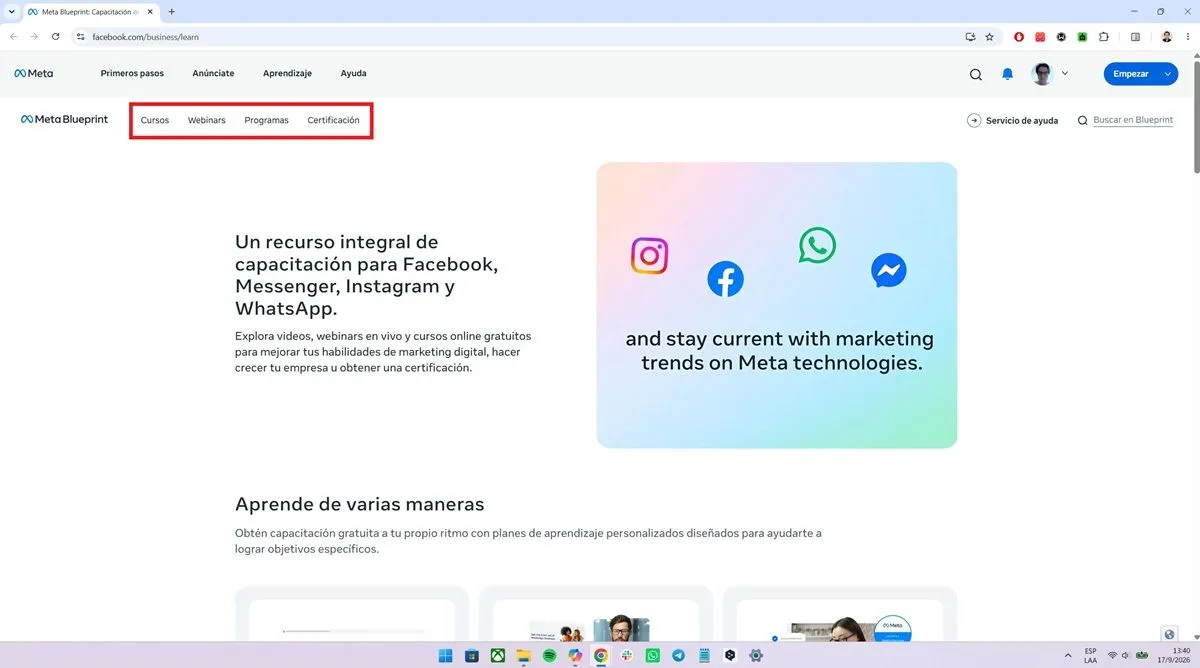The height and width of the screenshot is (668, 1200).
Task: Click the install app icon in address bar
Action: pos(970,36)
